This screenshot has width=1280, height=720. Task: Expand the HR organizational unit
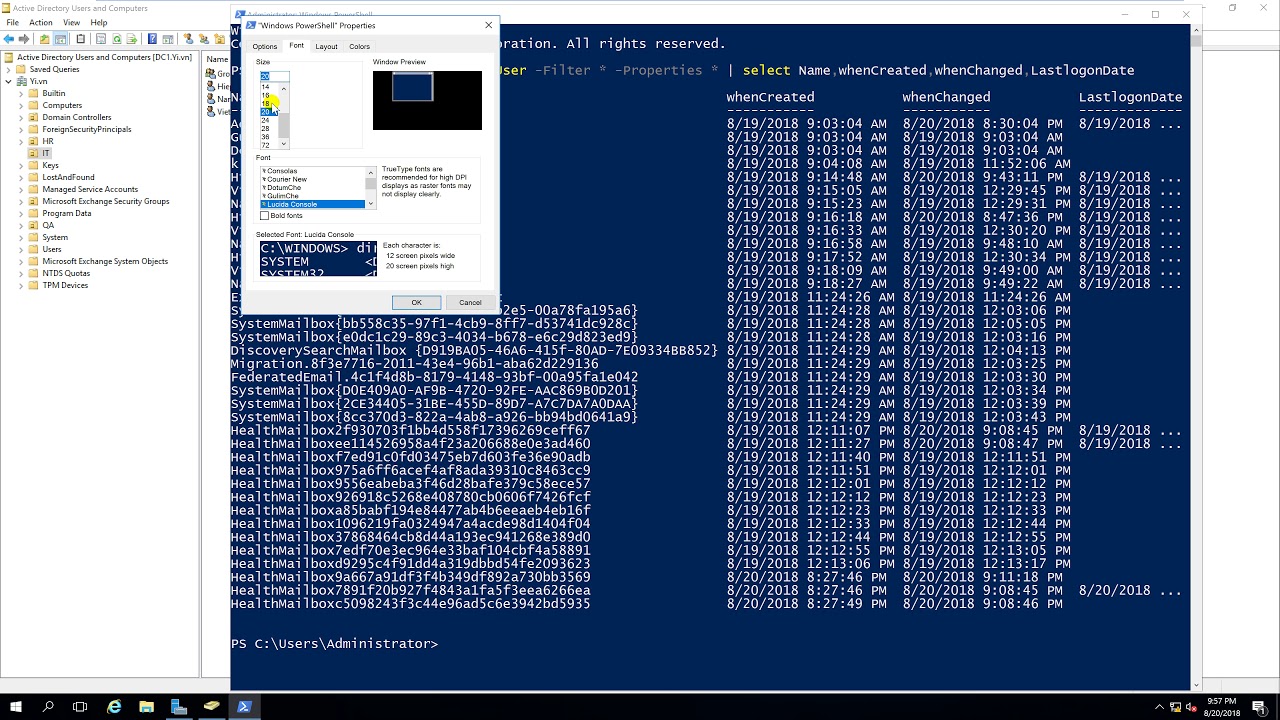coord(21,141)
